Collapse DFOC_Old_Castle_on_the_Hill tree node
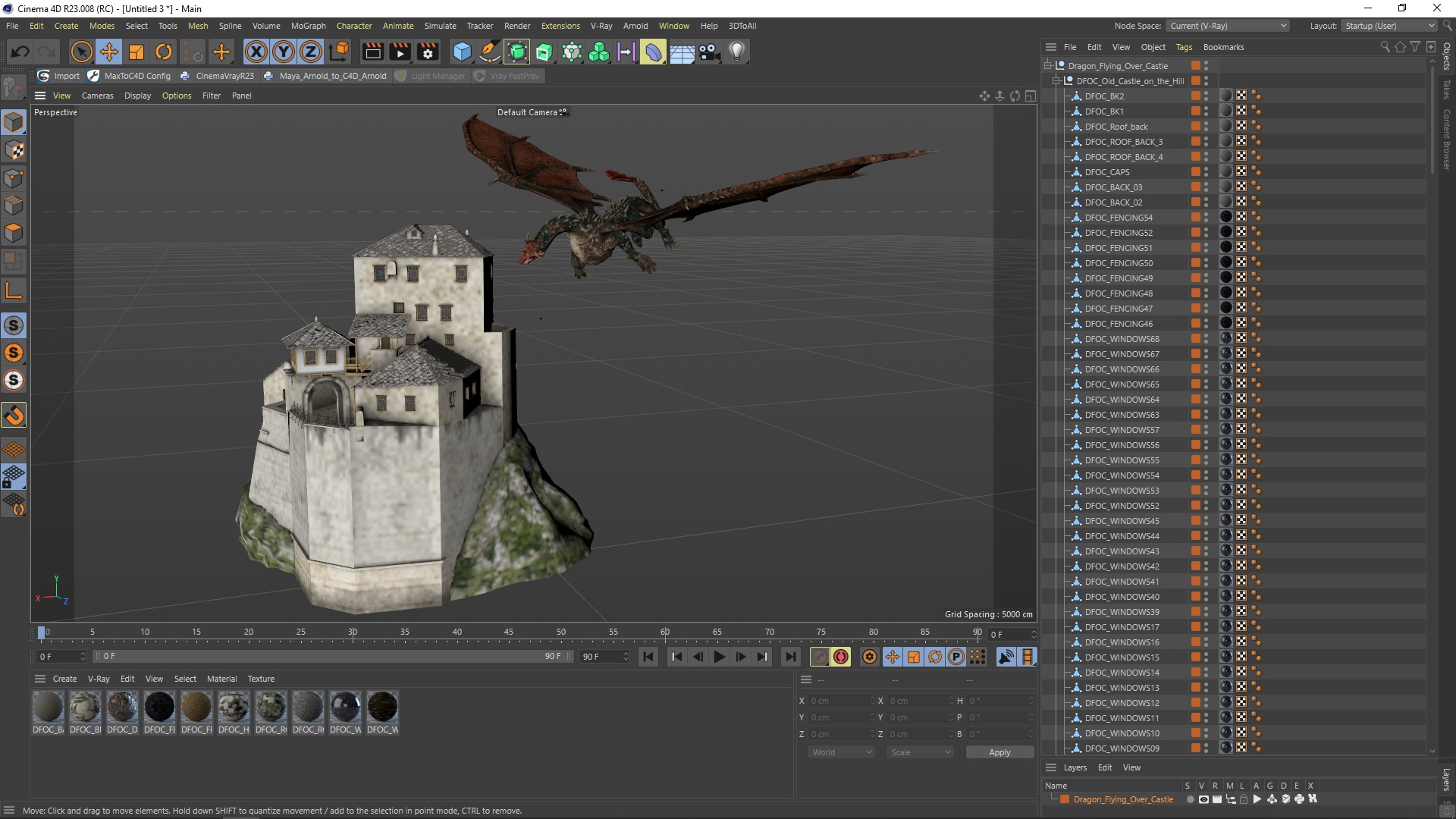The width and height of the screenshot is (1456, 819). tap(1056, 80)
